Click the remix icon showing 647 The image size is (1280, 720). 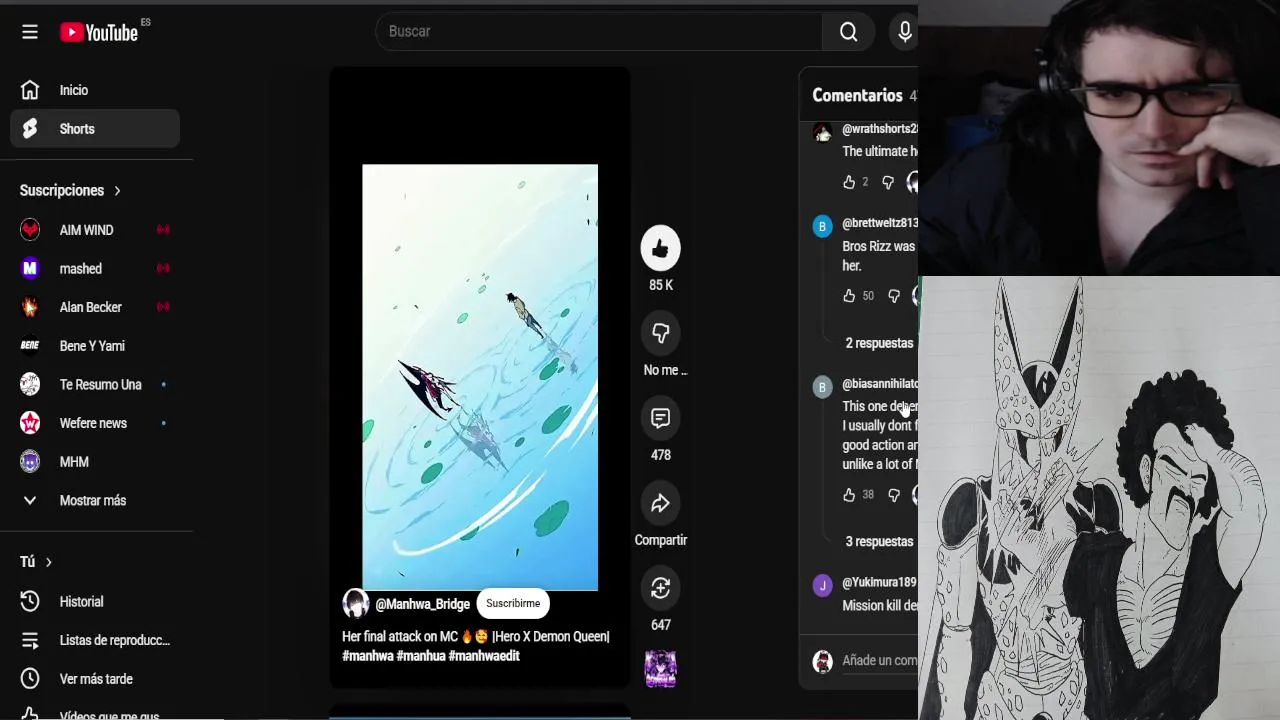[660, 588]
